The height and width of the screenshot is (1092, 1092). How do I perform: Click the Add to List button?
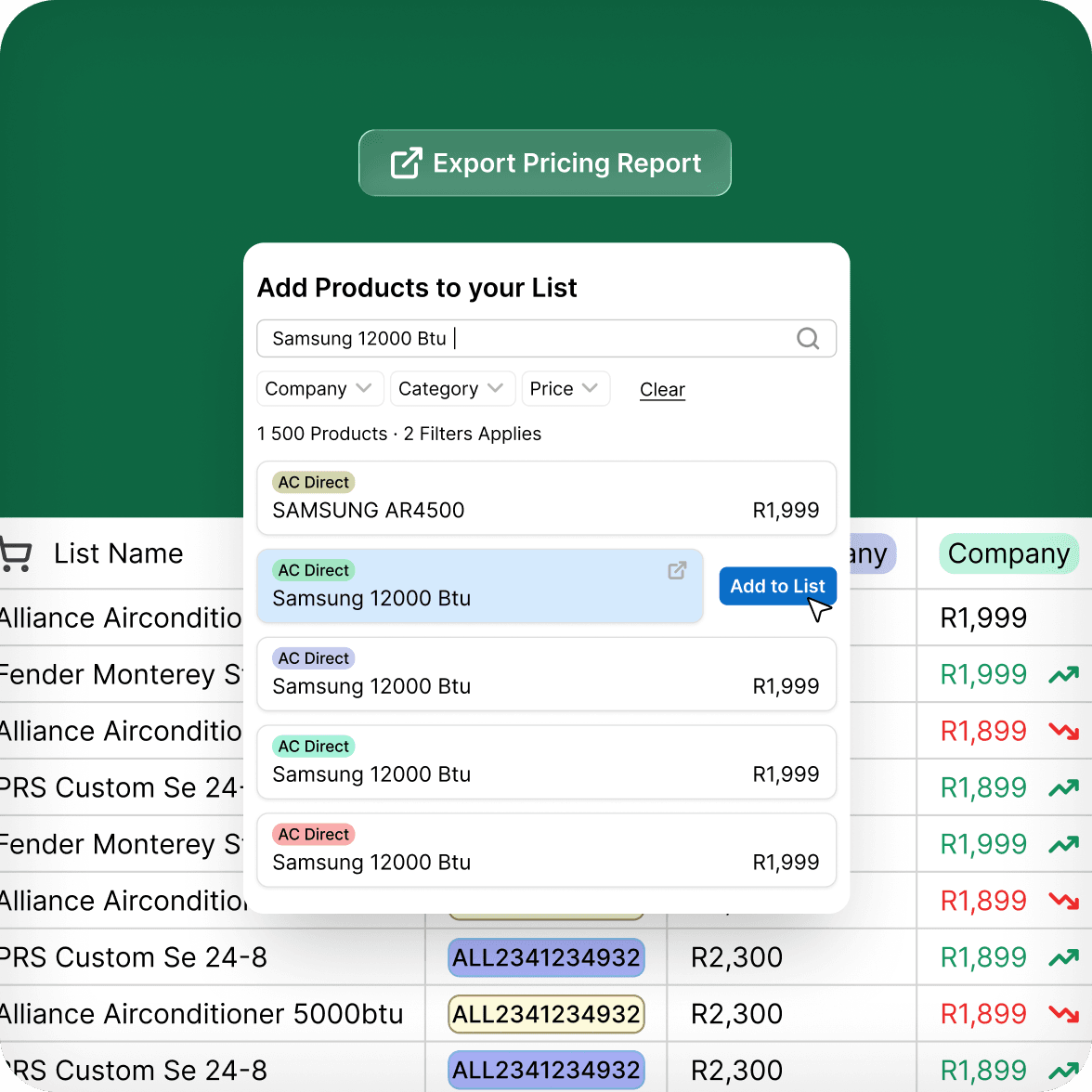click(777, 586)
